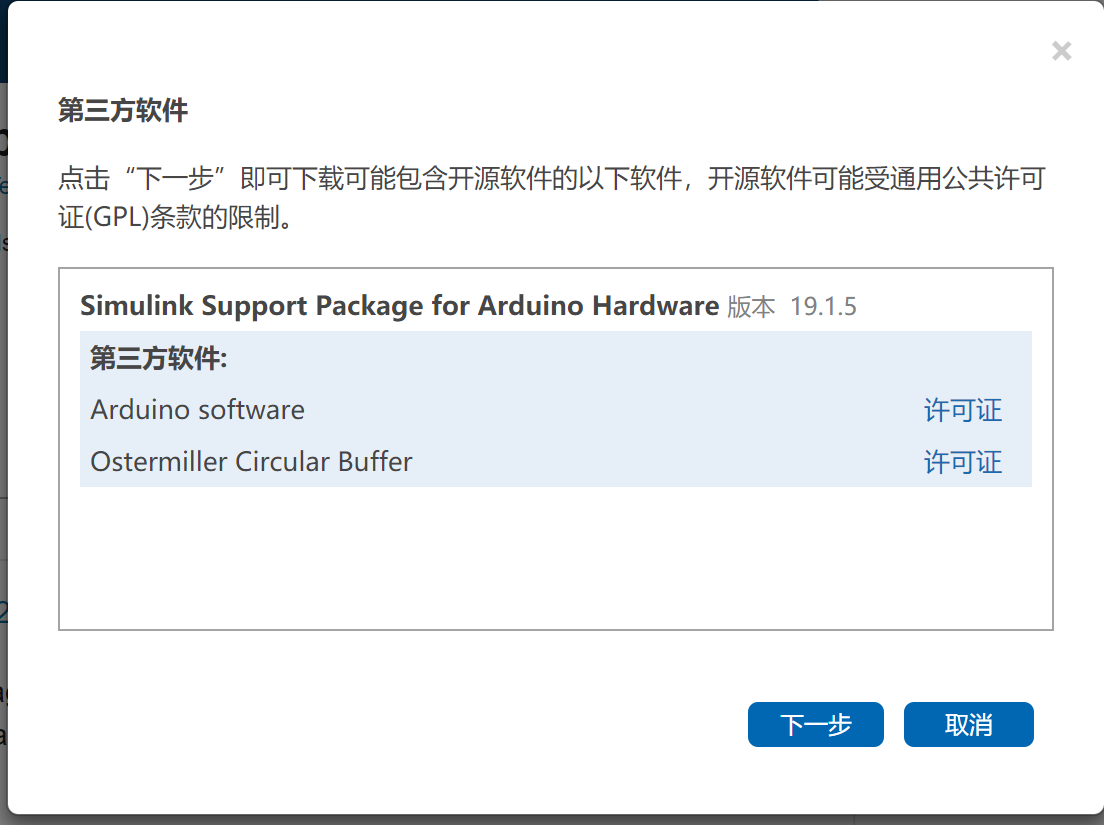The height and width of the screenshot is (825, 1104).
Task: Click 取消 to abort the installation
Action: [967, 724]
